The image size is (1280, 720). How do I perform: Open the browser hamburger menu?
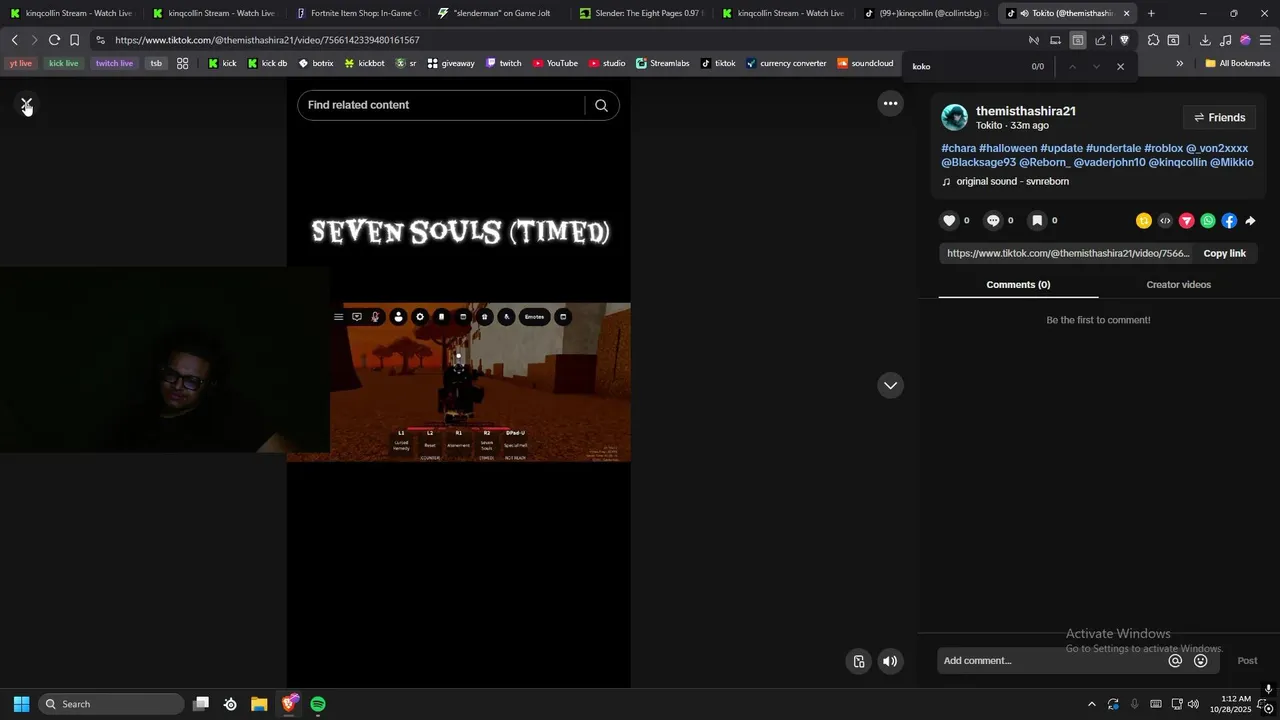tap(1266, 40)
